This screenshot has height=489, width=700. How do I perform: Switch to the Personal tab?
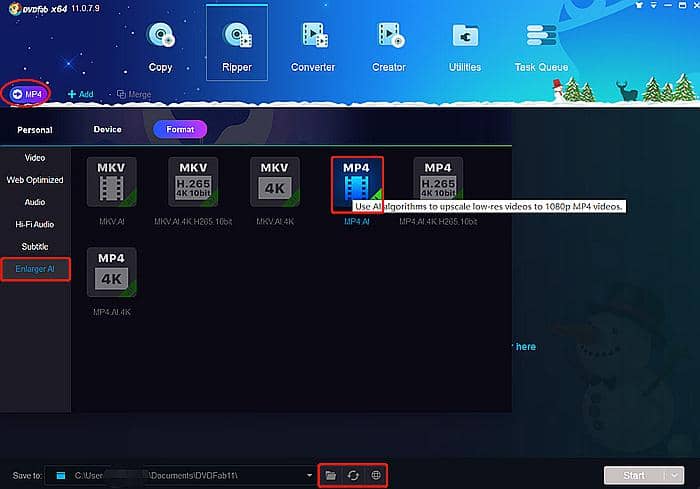(35, 130)
